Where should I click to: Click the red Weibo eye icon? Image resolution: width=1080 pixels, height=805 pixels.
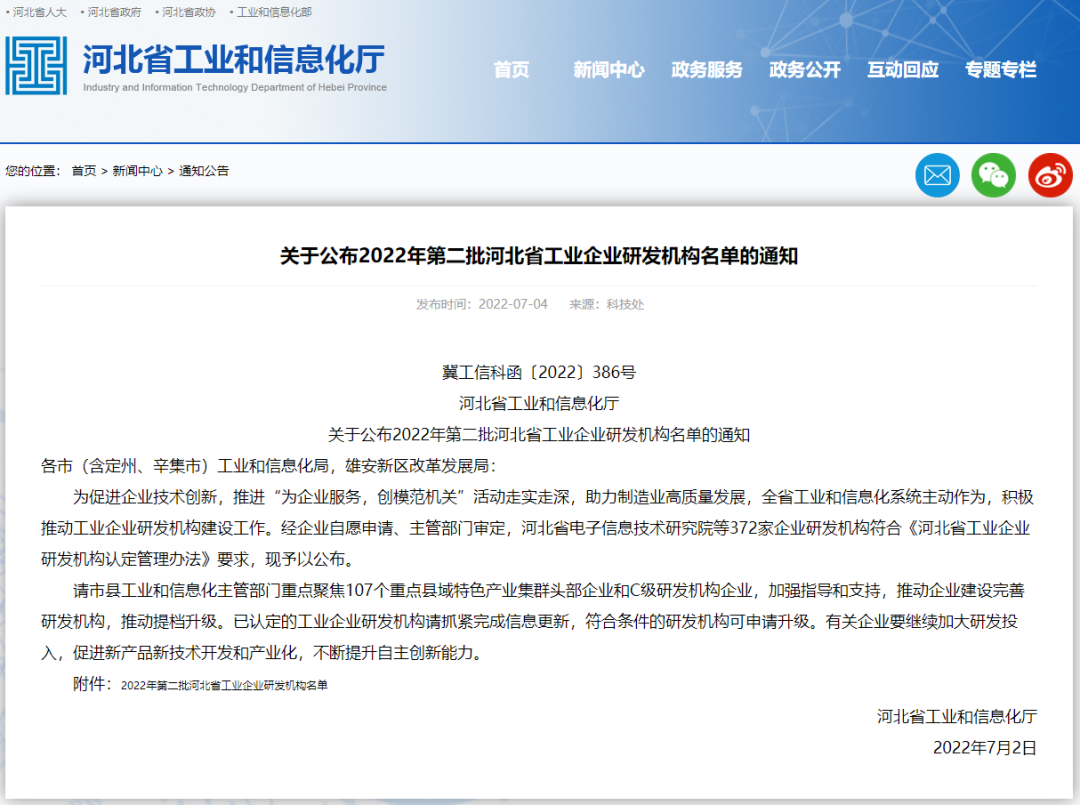pyautogui.click(x=1049, y=175)
